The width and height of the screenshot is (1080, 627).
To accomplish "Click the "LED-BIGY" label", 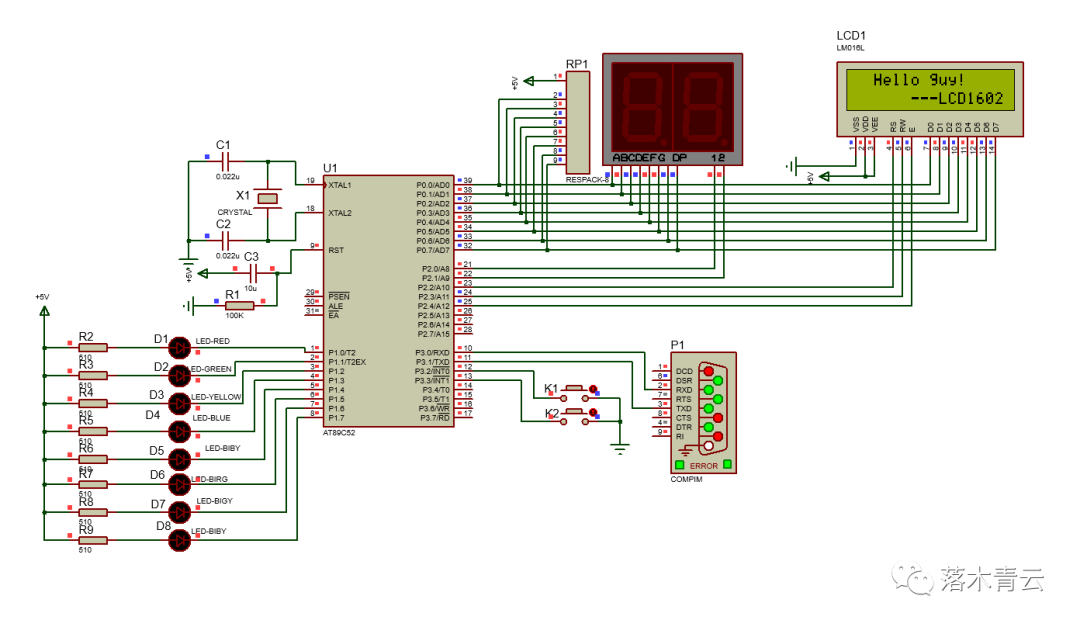I will [x=215, y=501].
